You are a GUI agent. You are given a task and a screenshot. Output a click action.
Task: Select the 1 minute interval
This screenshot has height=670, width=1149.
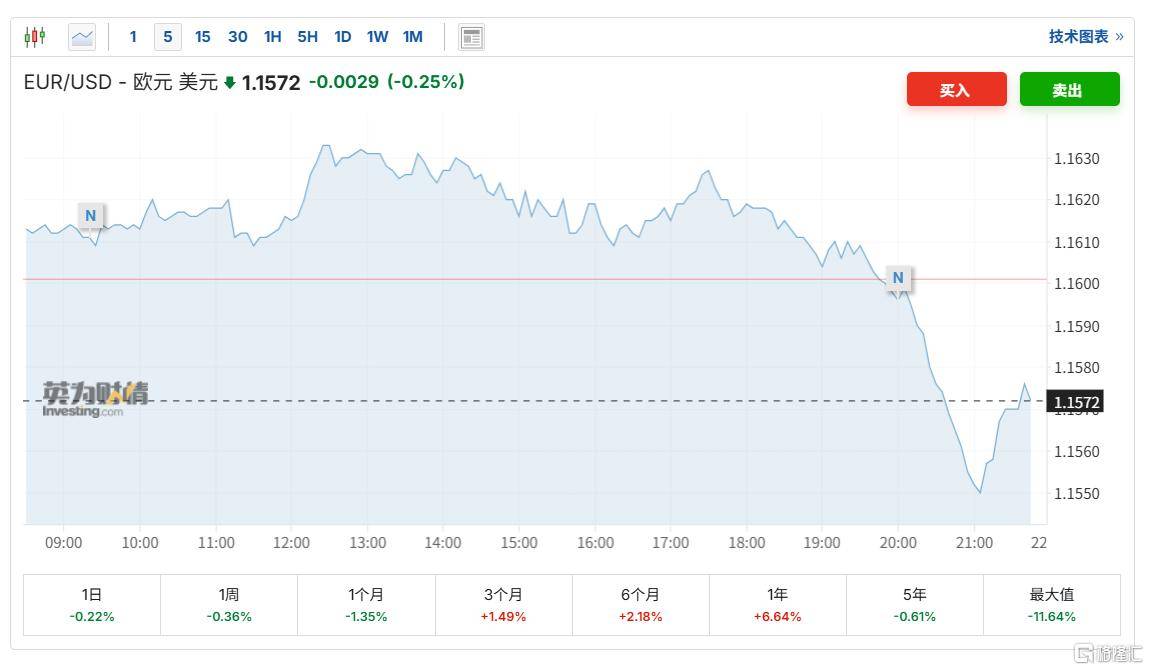pos(133,37)
